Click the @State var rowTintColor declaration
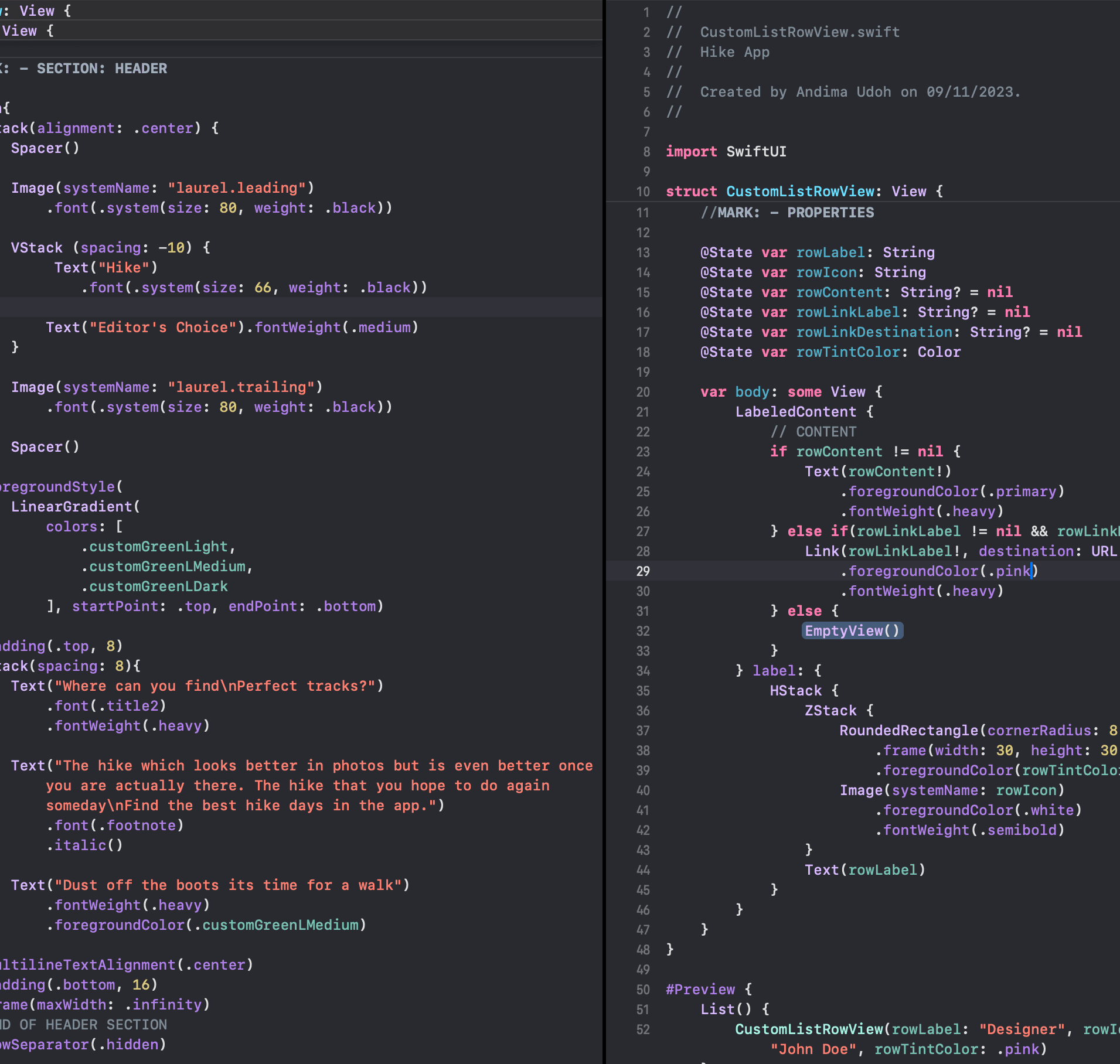This screenshot has height=1064, width=1120. pyautogui.click(x=848, y=352)
